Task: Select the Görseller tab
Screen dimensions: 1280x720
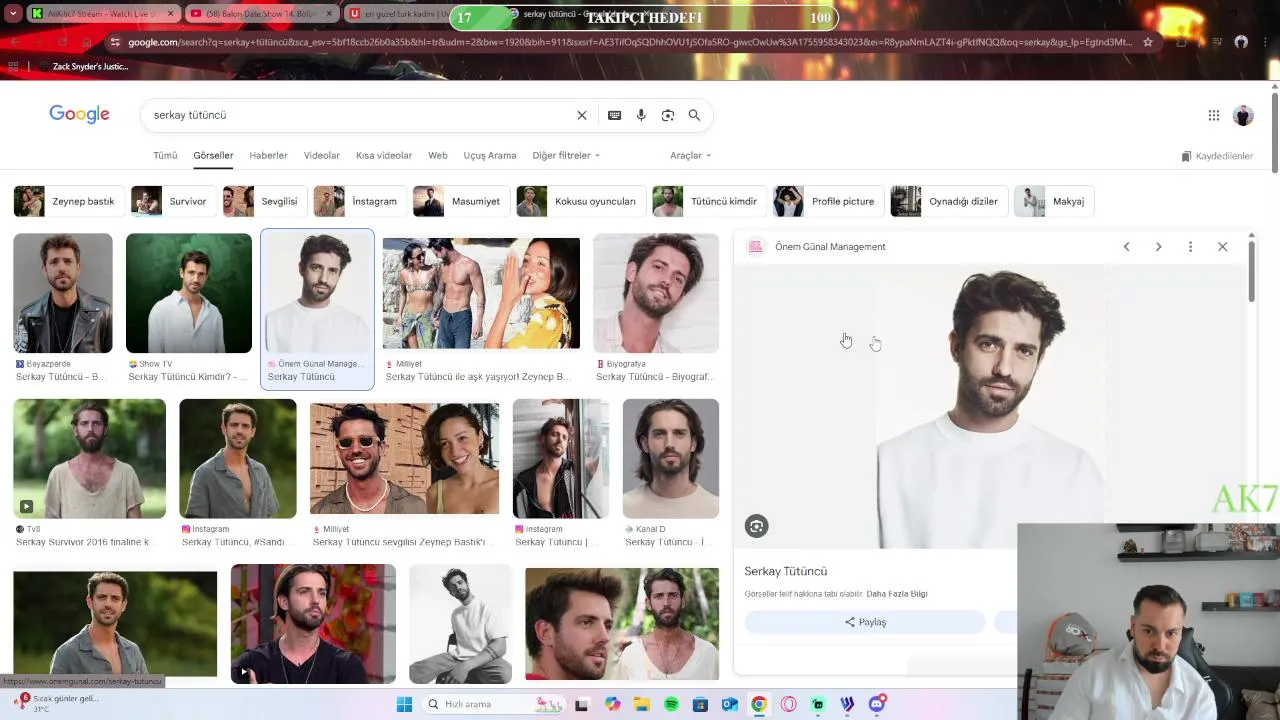Action: pos(213,155)
